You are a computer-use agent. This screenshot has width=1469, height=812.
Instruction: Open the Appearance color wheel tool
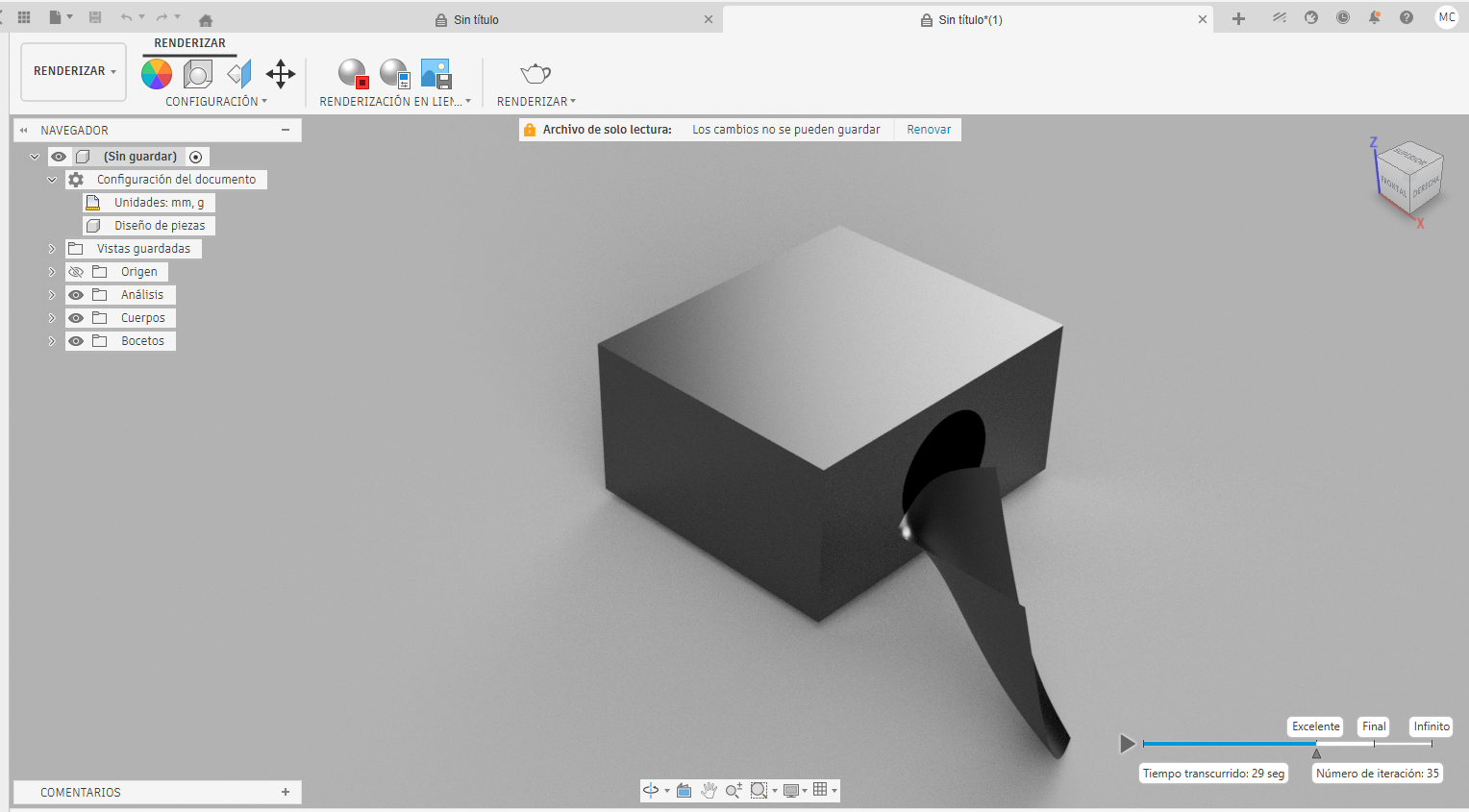[157, 73]
